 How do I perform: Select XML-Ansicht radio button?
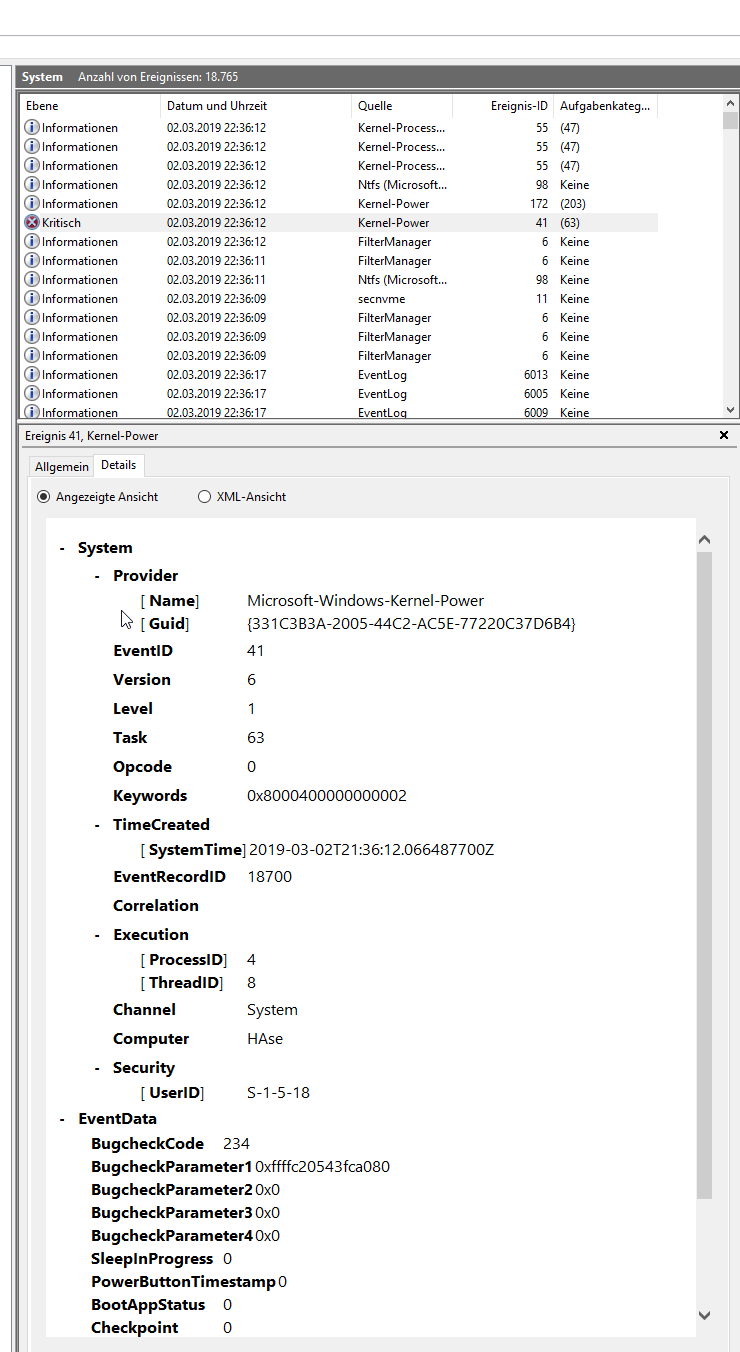coord(205,497)
